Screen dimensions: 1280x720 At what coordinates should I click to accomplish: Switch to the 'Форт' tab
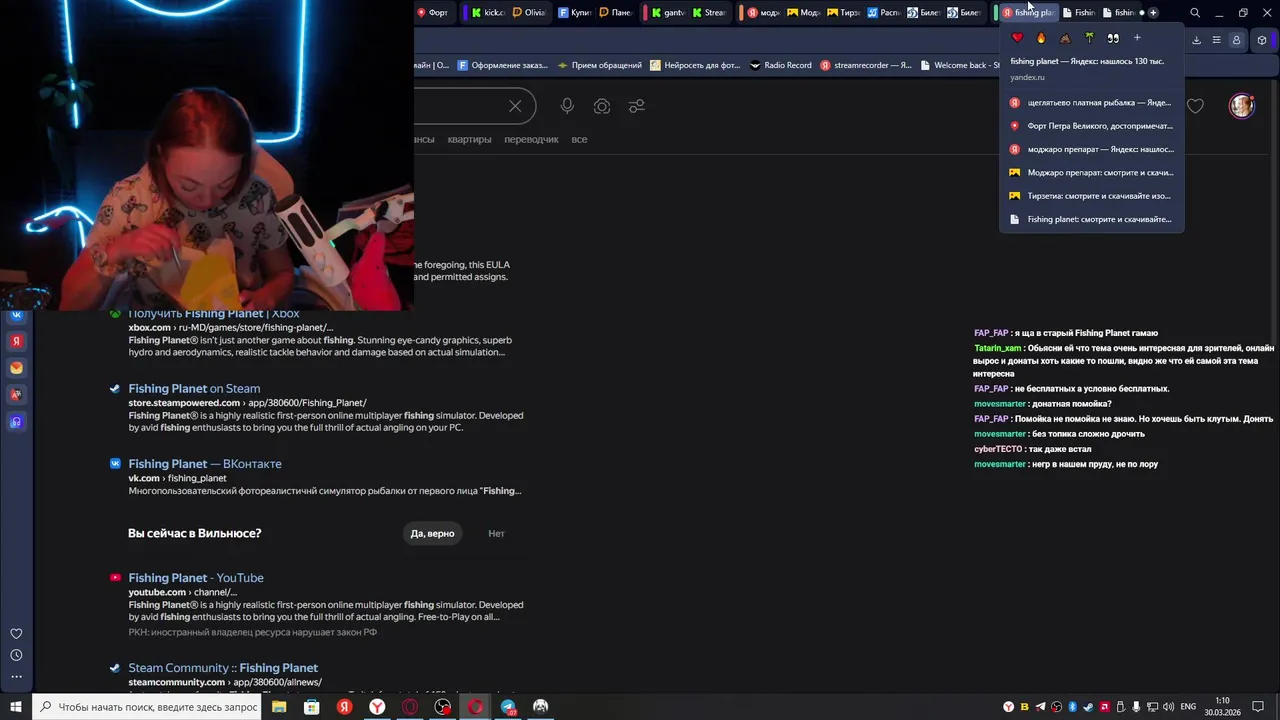(x=432, y=13)
